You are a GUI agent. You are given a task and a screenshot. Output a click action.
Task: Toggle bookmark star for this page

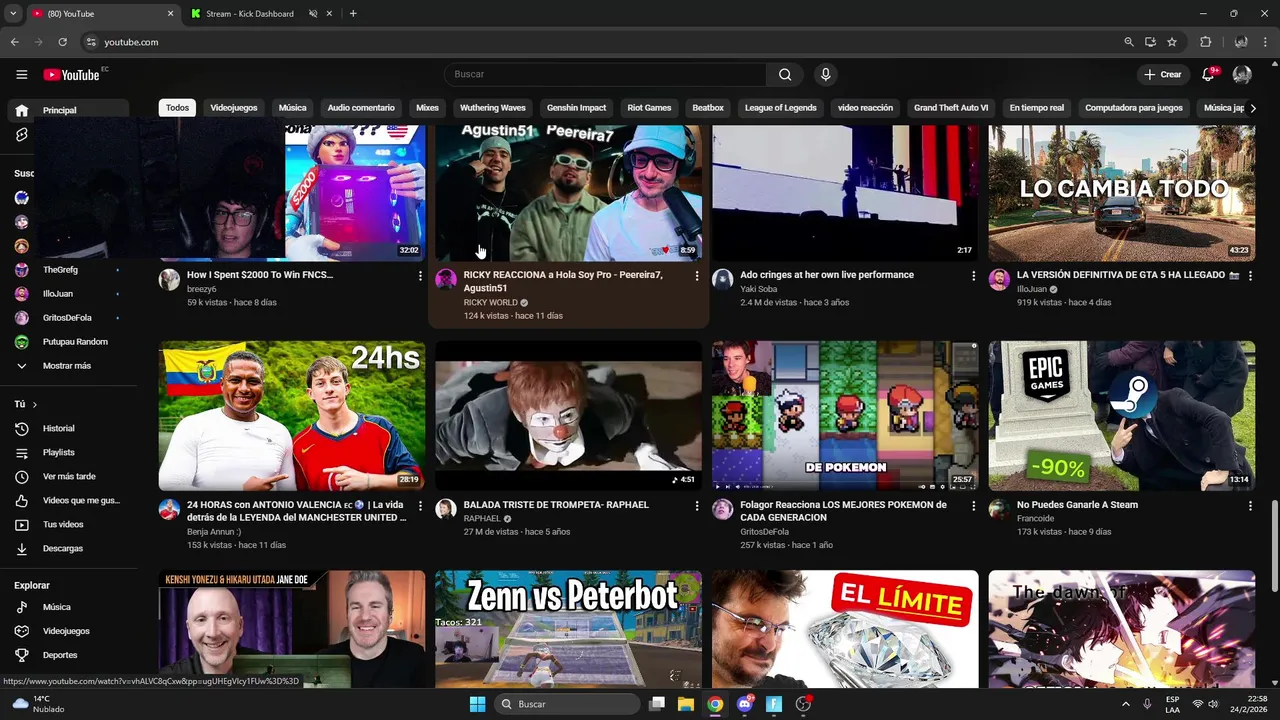[x=1172, y=42]
